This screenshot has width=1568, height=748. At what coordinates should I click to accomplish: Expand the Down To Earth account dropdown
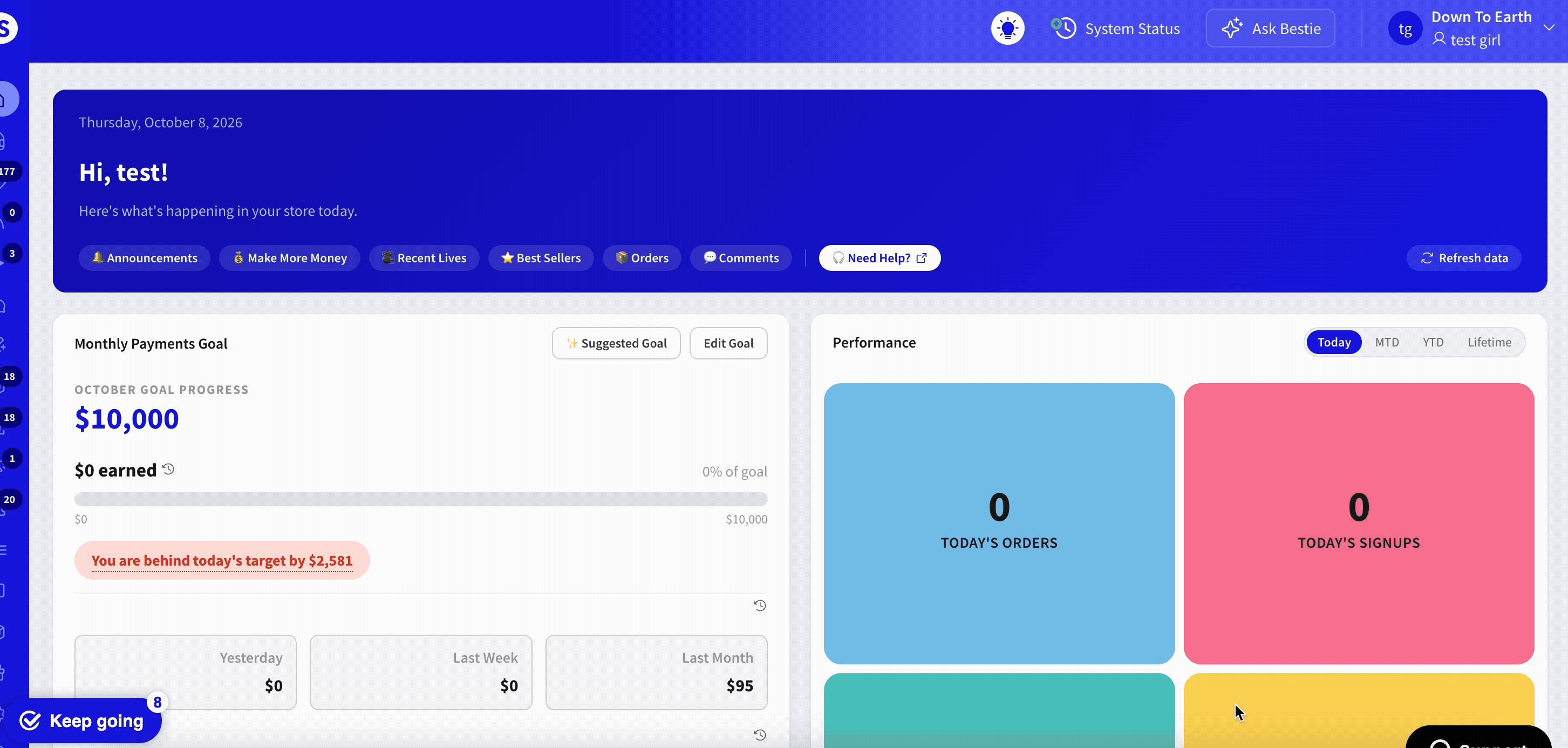pyautogui.click(x=1549, y=28)
